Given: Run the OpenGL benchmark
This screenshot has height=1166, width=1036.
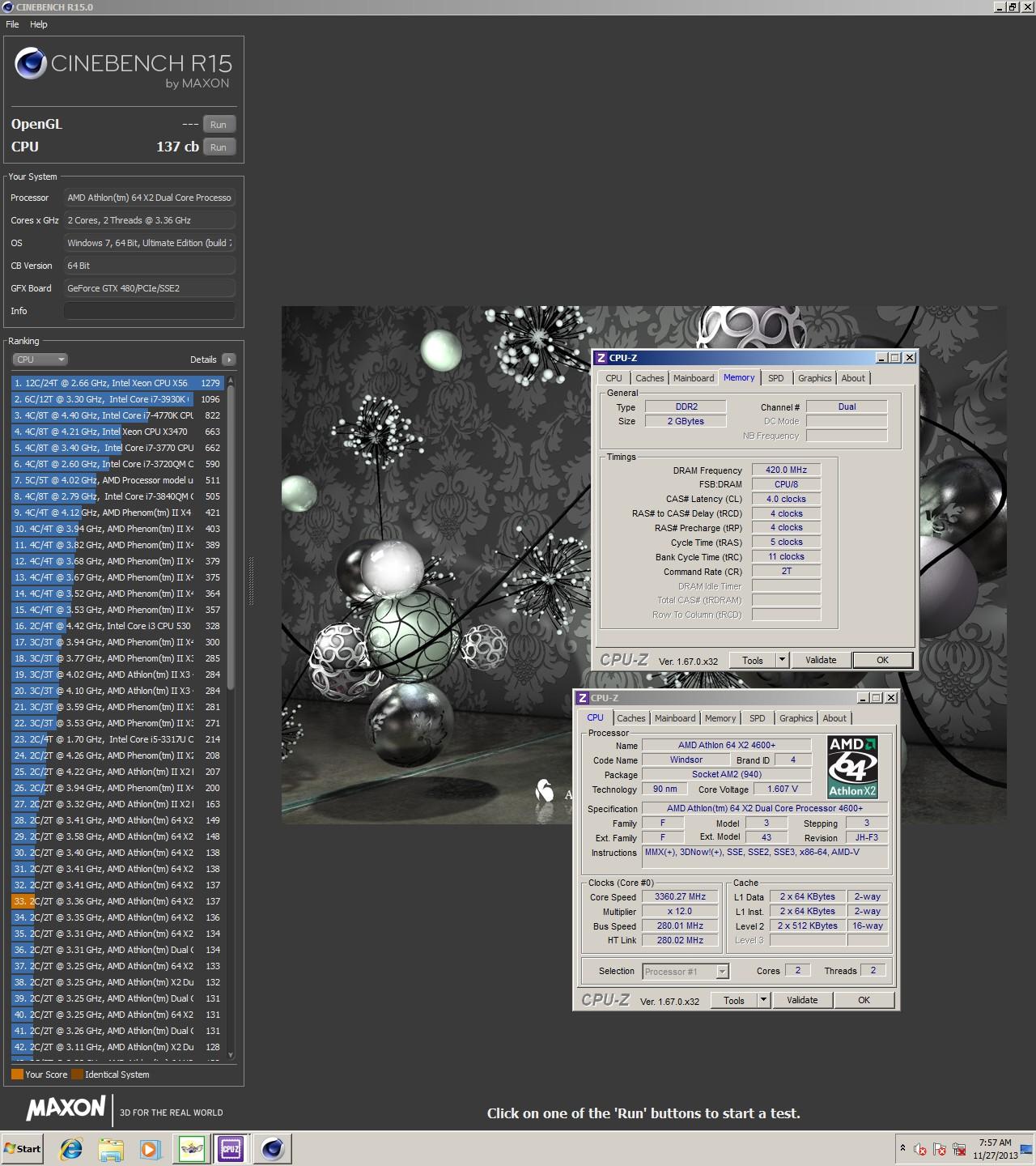Looking at the screenshot, I should tap(219, 124).
